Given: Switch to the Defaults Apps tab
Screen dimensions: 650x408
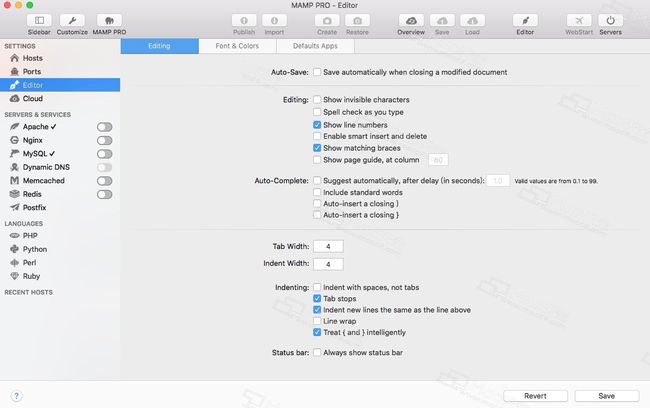Looking at the screenshot, I should point(315,46).
